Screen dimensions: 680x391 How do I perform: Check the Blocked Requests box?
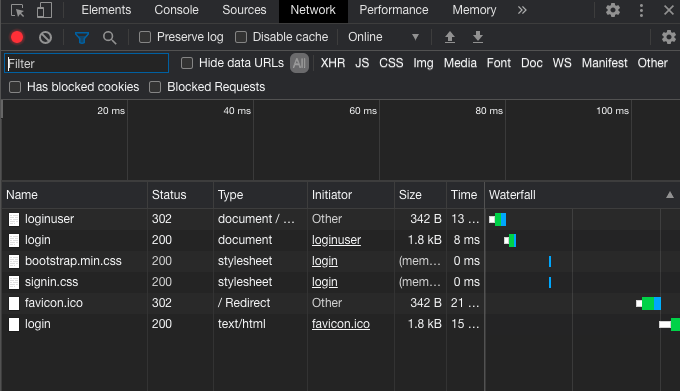[x=155, y=87]
